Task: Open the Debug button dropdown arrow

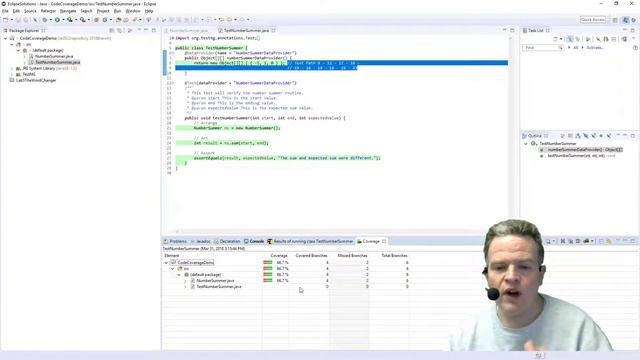Action: click(x=50, y=20)
